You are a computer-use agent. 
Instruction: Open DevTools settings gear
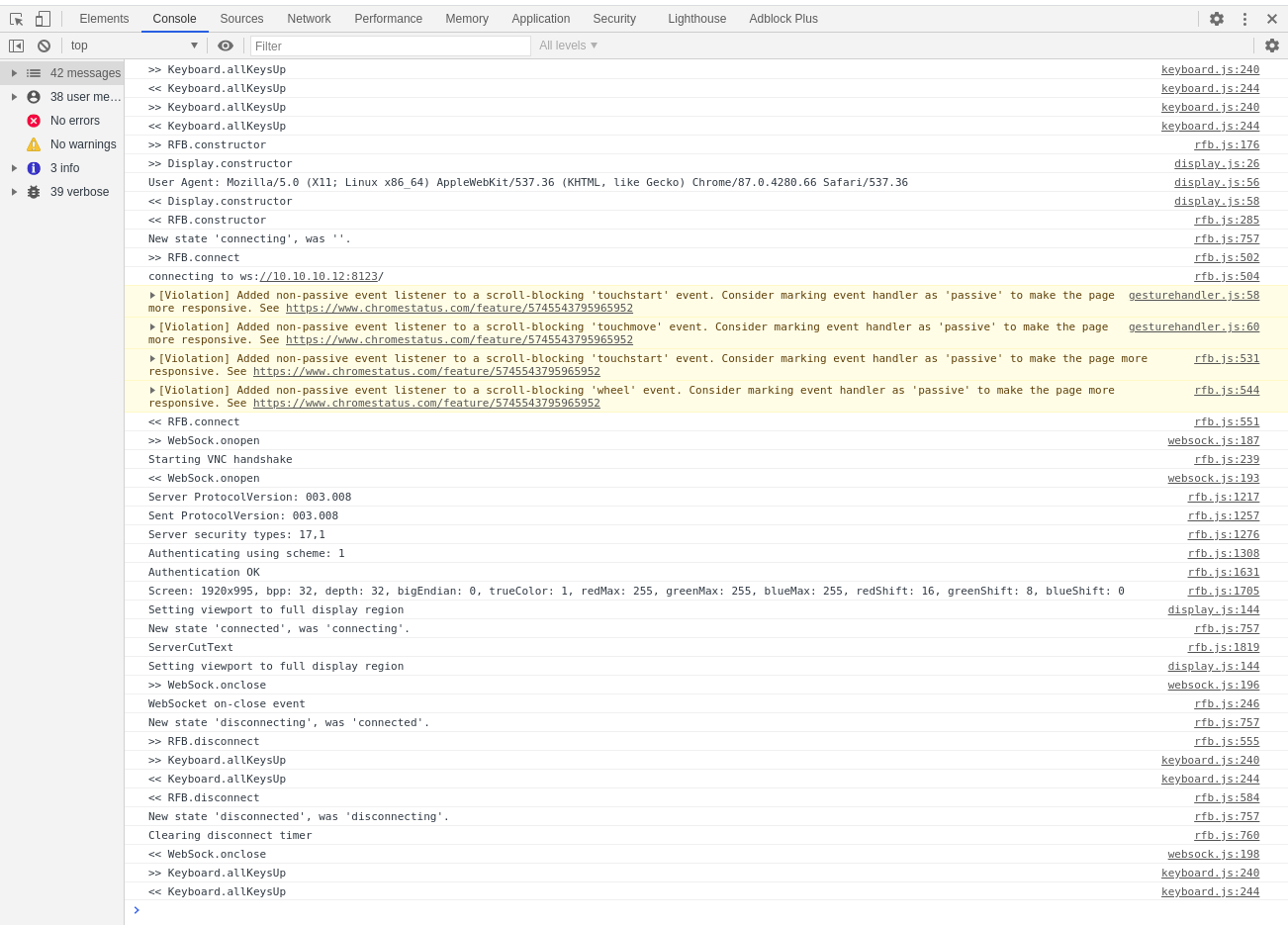tap(1217, 18)
